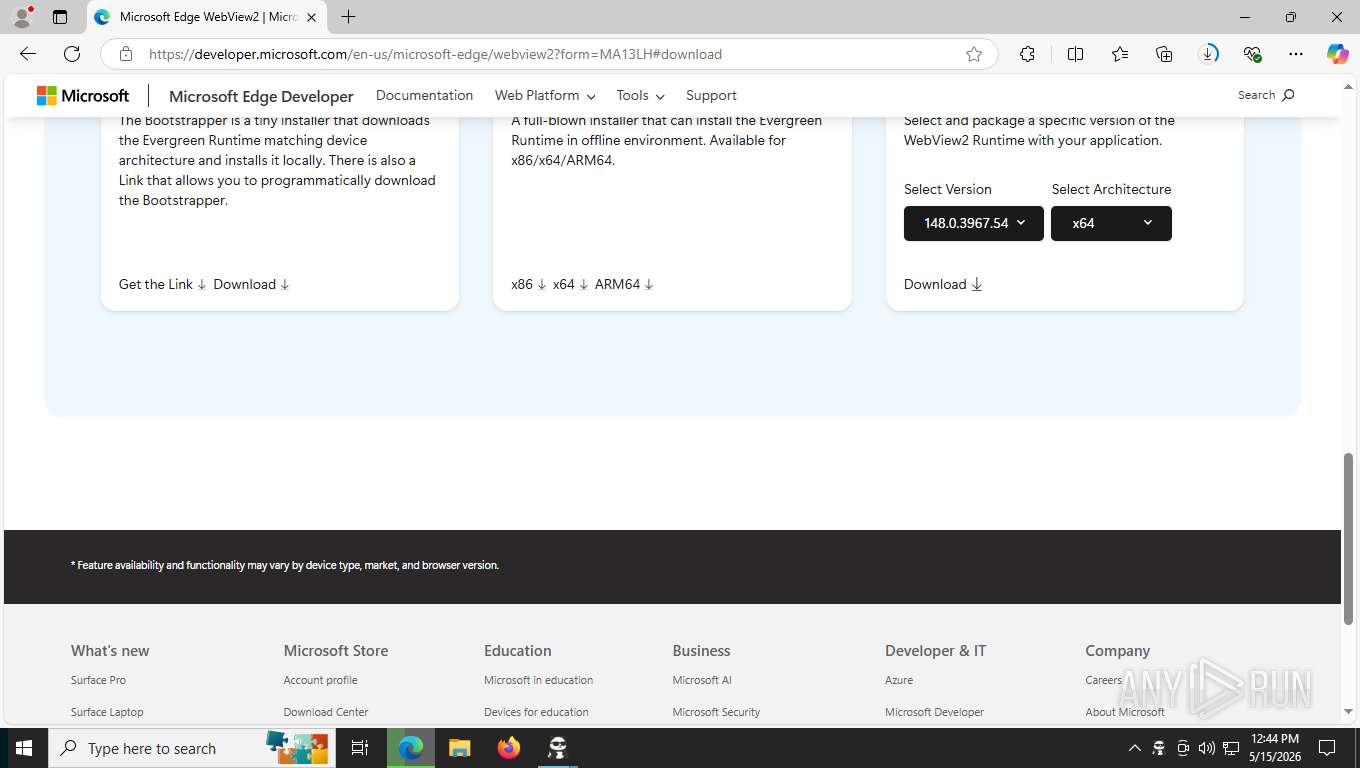Download the Bootstrapper installer
The image size is (1360, 768).
(x=251, y=284)
